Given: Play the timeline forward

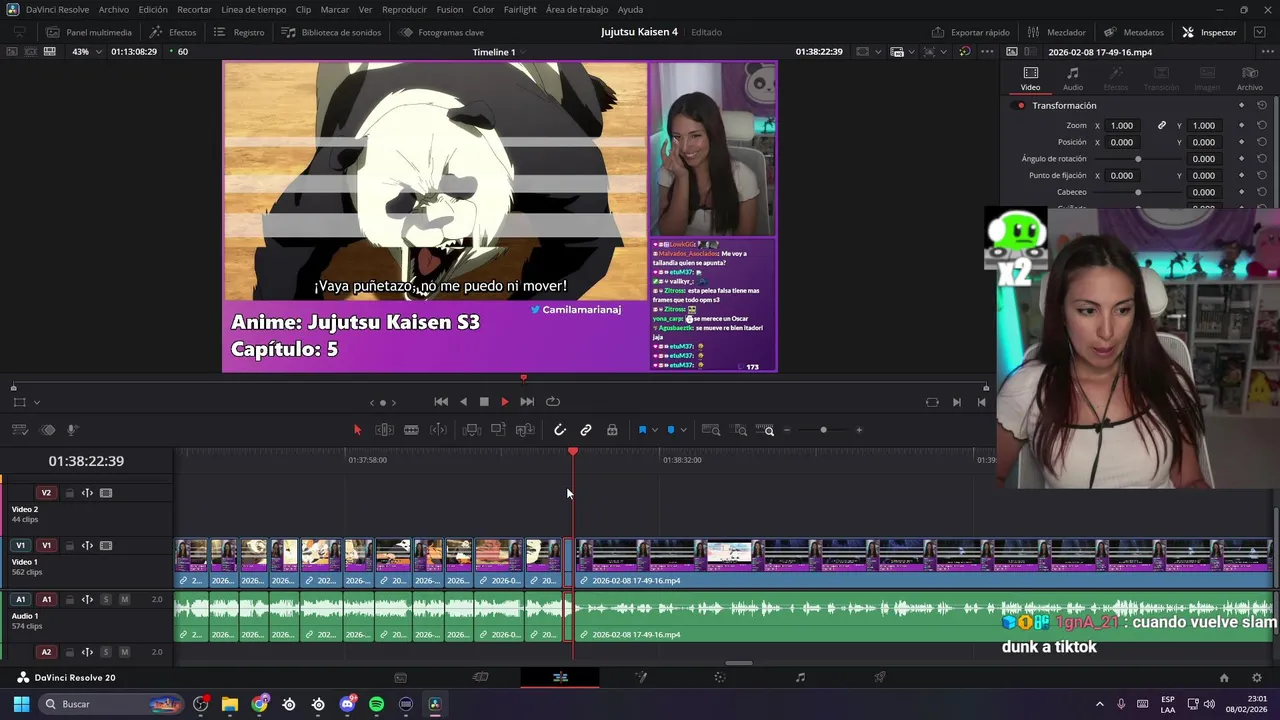Looking at the screenshot, I should point(504,402).
